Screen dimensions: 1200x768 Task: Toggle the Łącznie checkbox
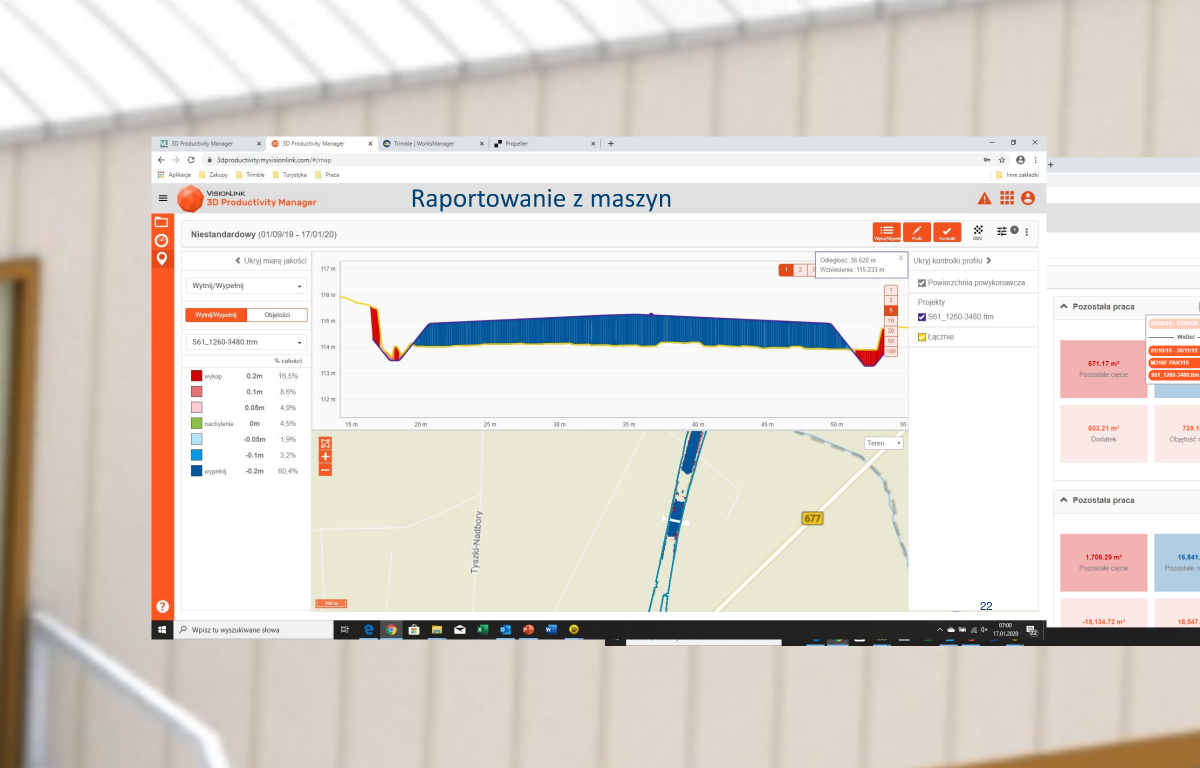(922, 337)
